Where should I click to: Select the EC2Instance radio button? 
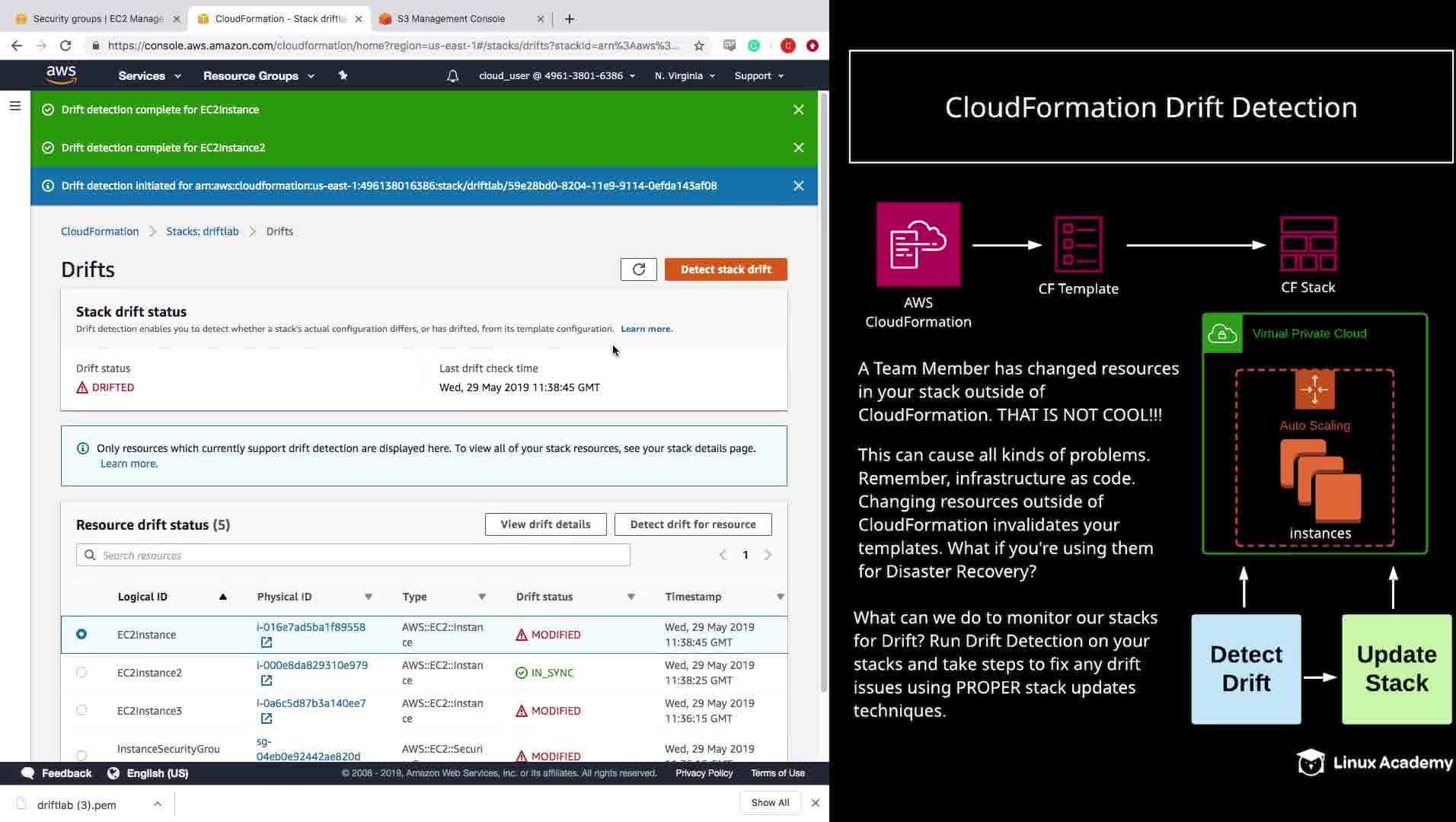click(81, 634)
